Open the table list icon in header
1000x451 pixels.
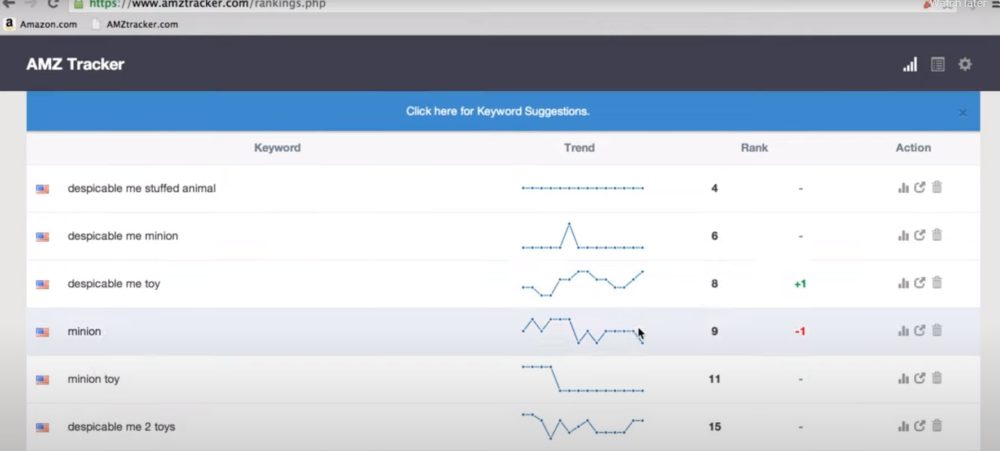(x=938, y=64)
